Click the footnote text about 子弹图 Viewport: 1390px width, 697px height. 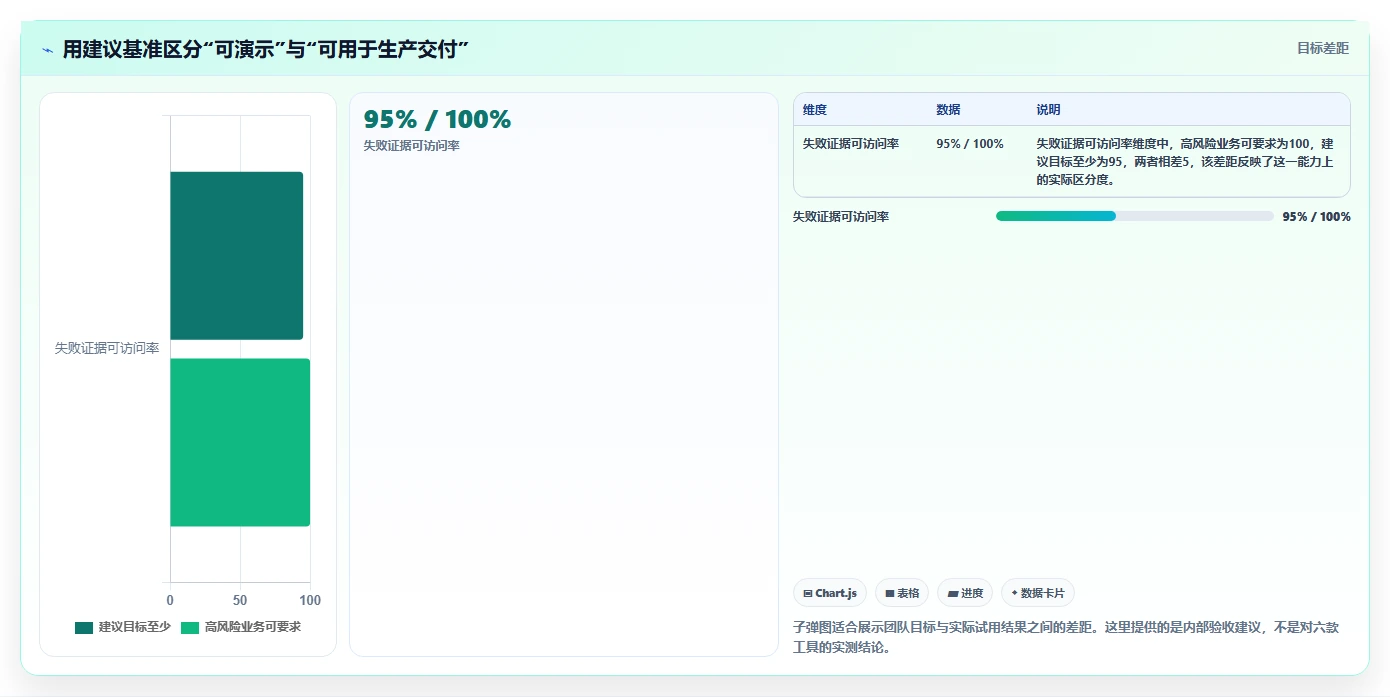1066,637
